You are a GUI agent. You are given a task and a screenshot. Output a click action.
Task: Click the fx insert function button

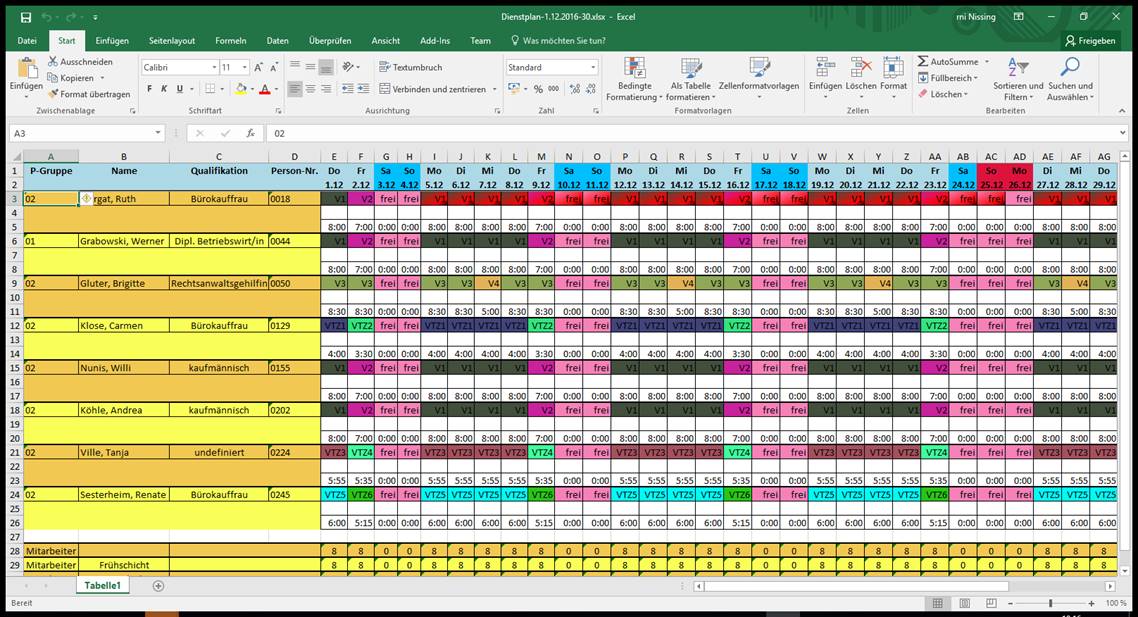pos(250,134)
